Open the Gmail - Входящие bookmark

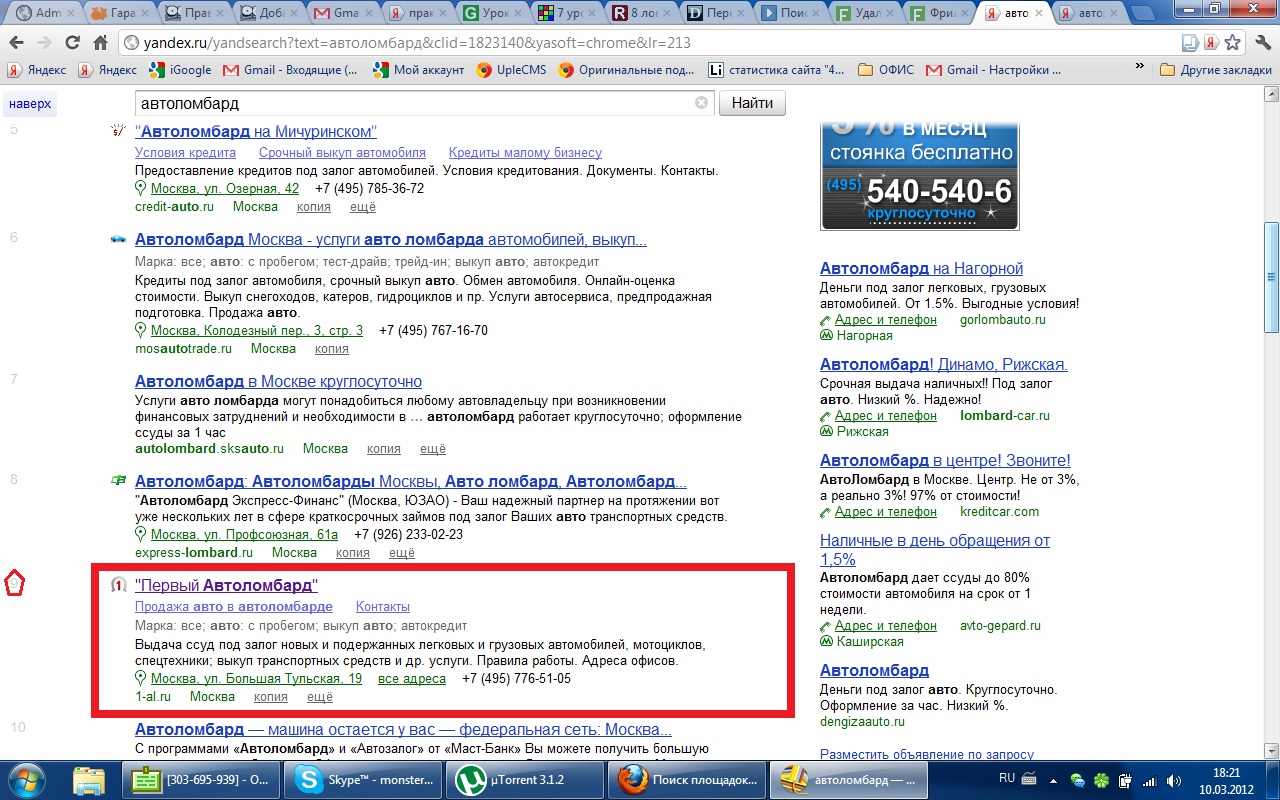(x=291, y=70)
